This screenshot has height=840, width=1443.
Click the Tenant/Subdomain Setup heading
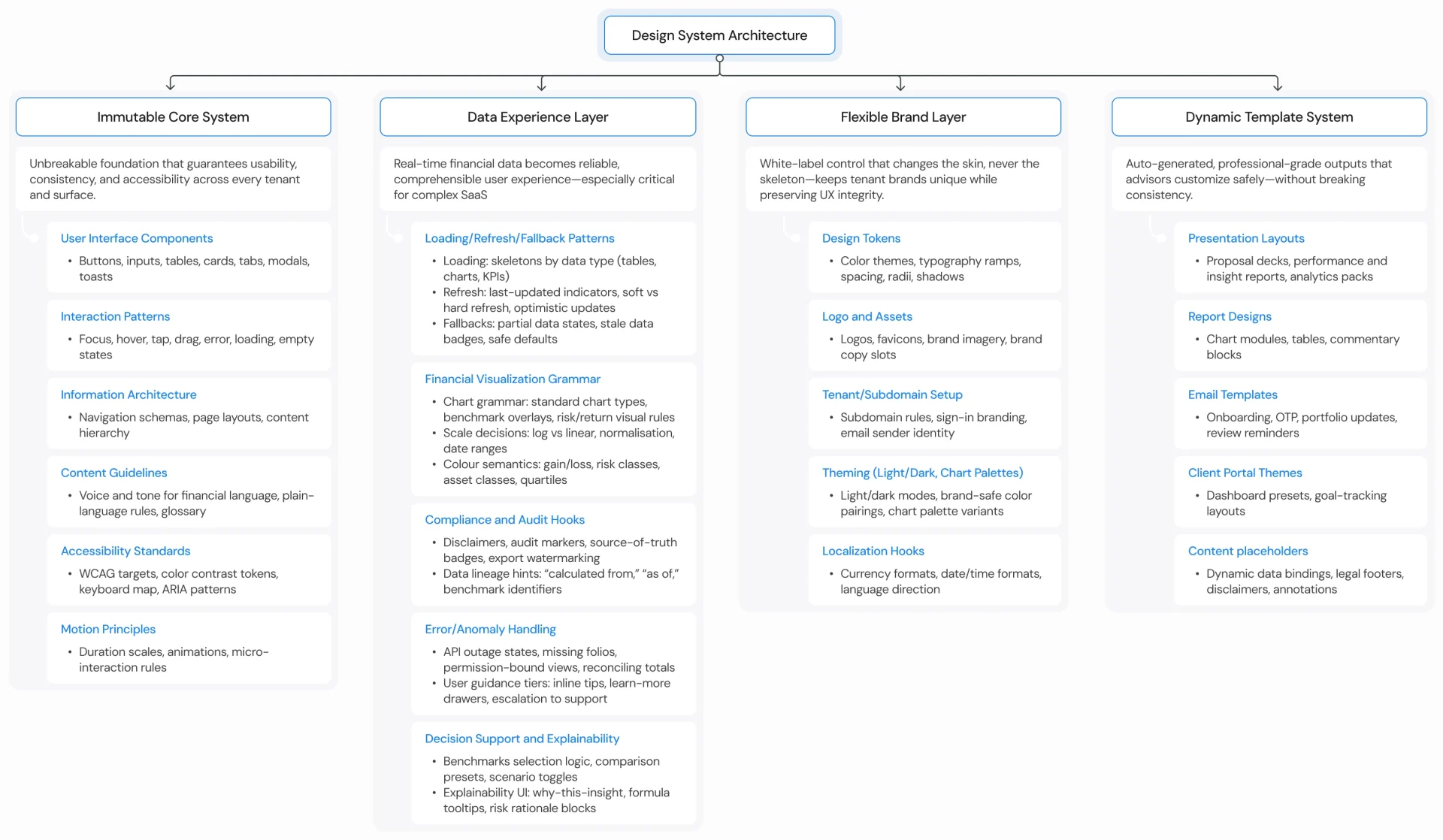pos(892,394)
